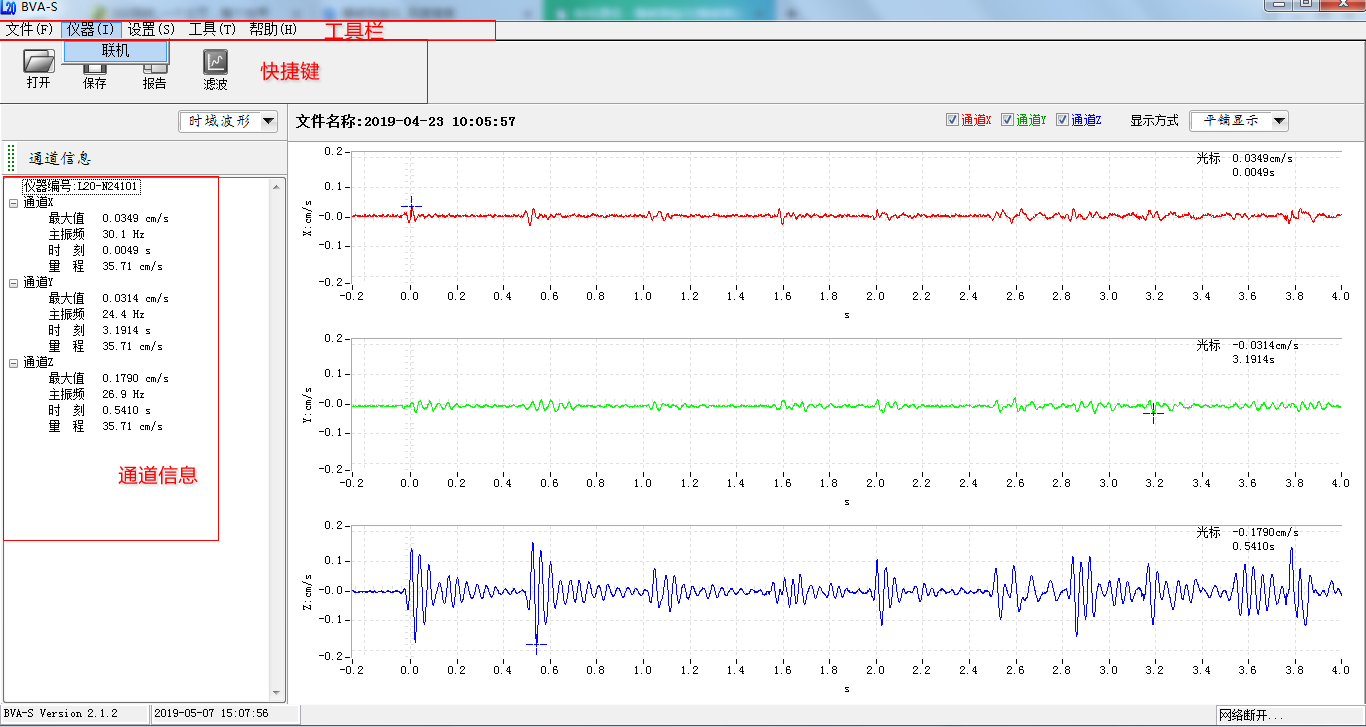Select the 通道X tree label
This screenshot has height=727, width=1366.
coord(39,203)
